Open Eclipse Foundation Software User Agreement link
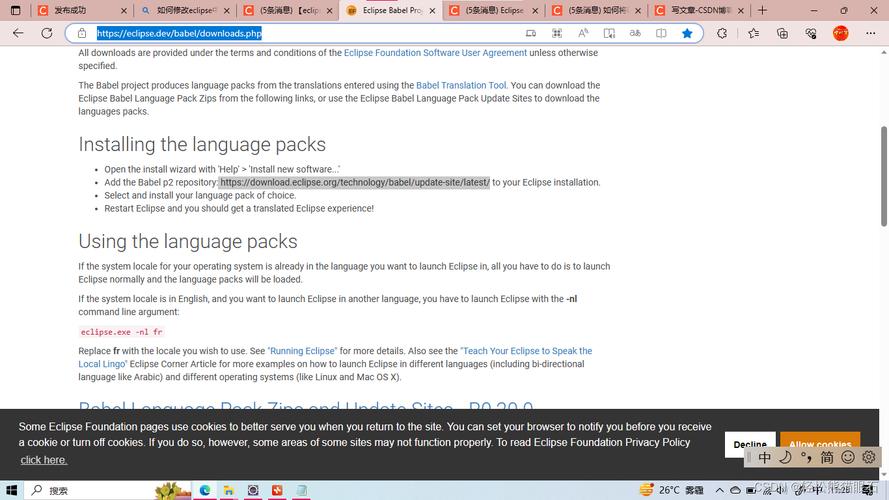The height and width of the screenshot is (500, 889). [x=435, y=53]
